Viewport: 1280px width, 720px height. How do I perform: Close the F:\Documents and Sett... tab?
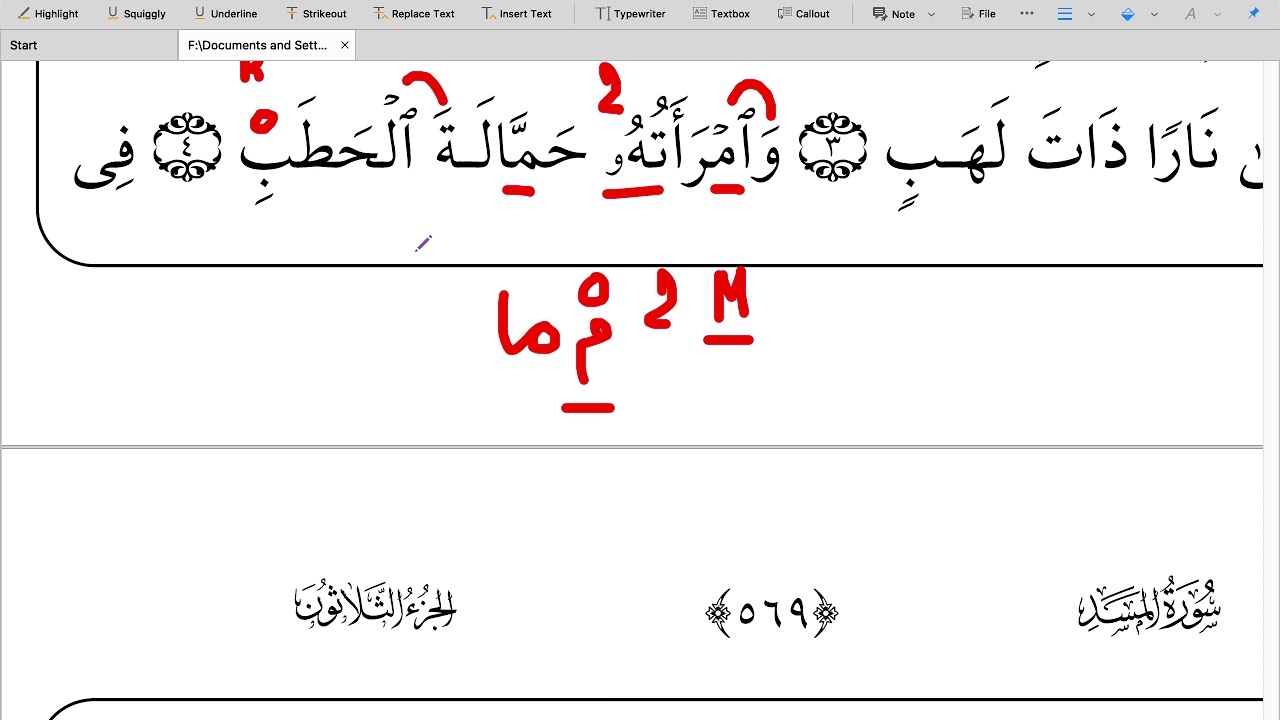click(x=345, y=45)
